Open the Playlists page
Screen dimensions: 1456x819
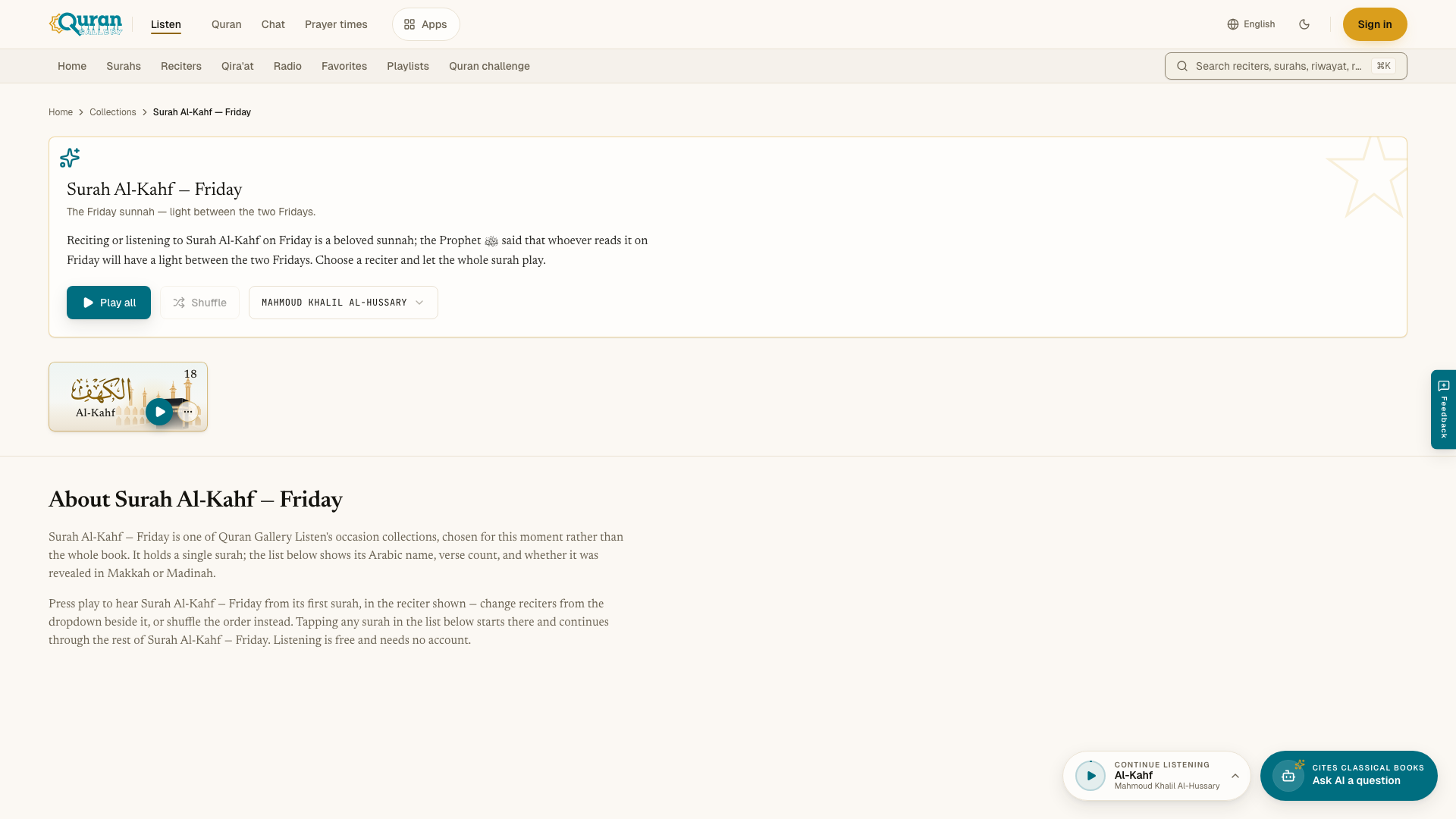408,66
